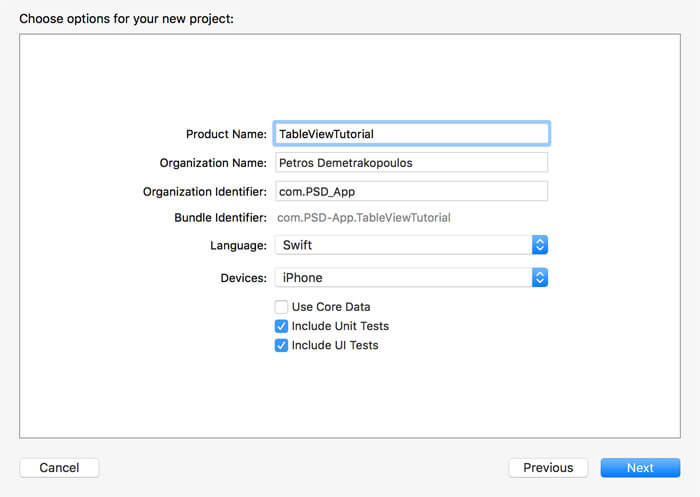
Task: Click the Product Name text field
Action: (x=411, y=134)
